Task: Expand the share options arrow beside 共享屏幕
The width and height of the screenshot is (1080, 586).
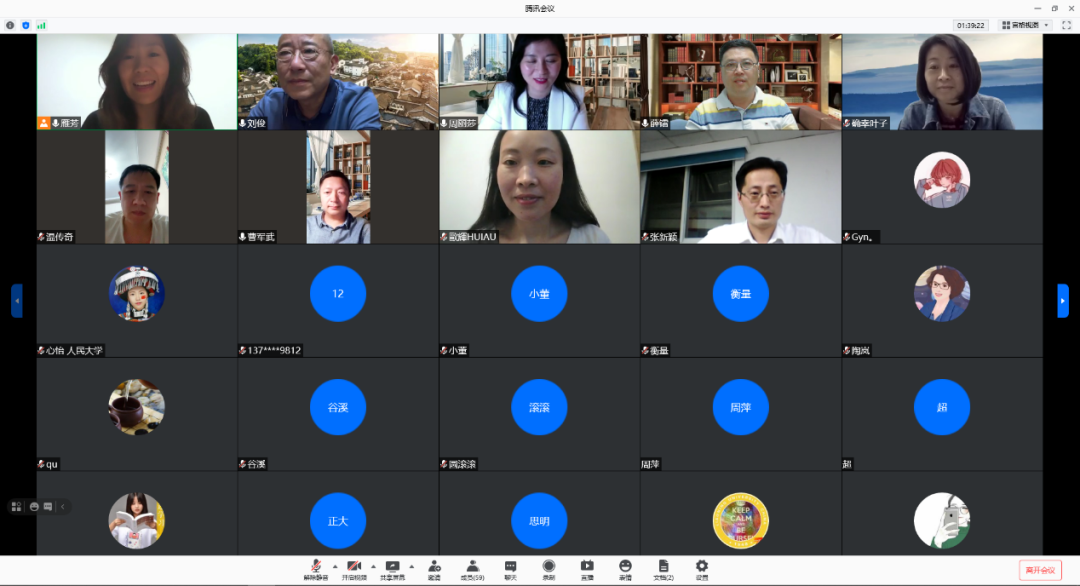Action: 412,567
